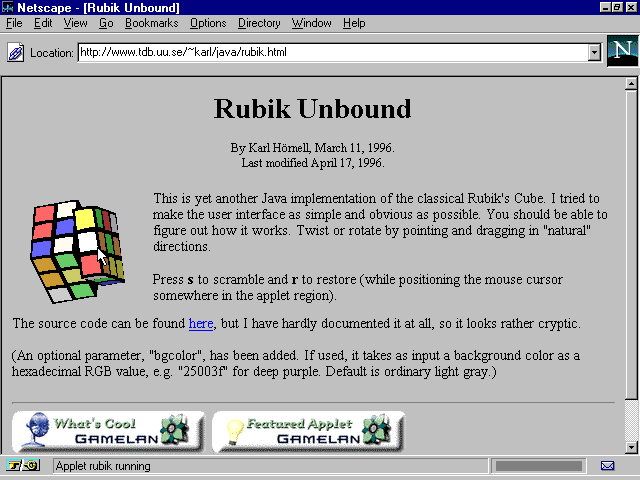Screen dimensions: 640x480
Task: Click the progress bar in status bar
Action: (x=538, y=466)
